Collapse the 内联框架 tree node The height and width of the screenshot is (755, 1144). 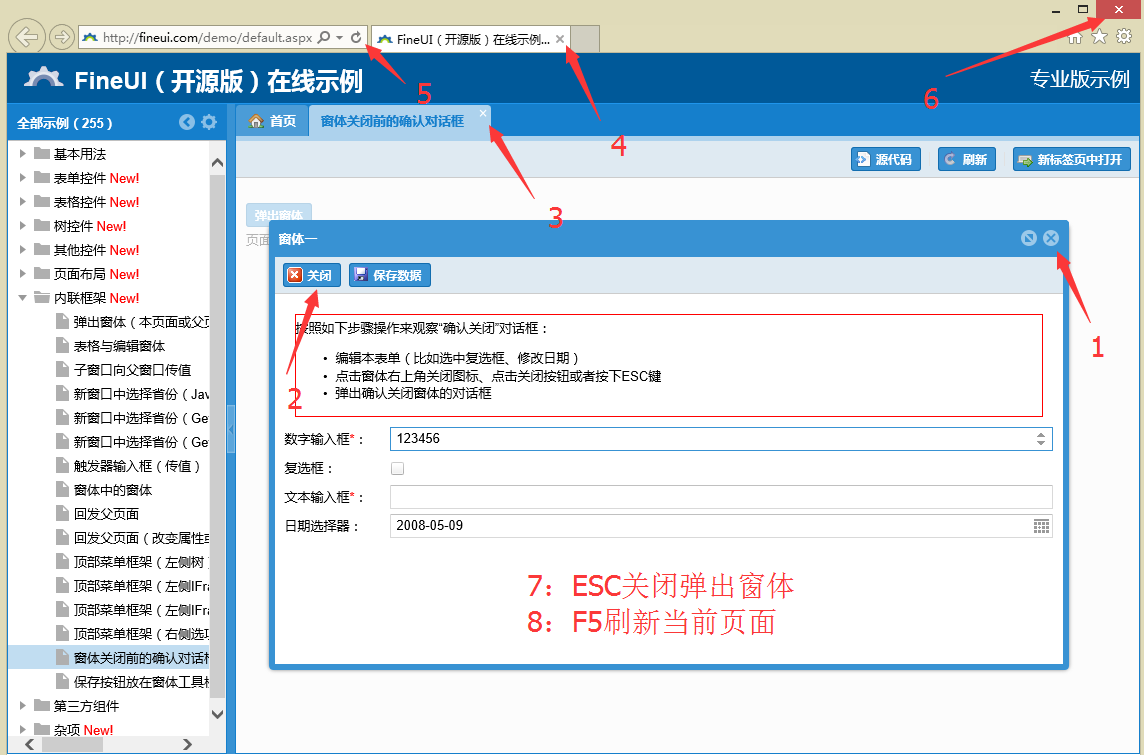coord(23,298)
